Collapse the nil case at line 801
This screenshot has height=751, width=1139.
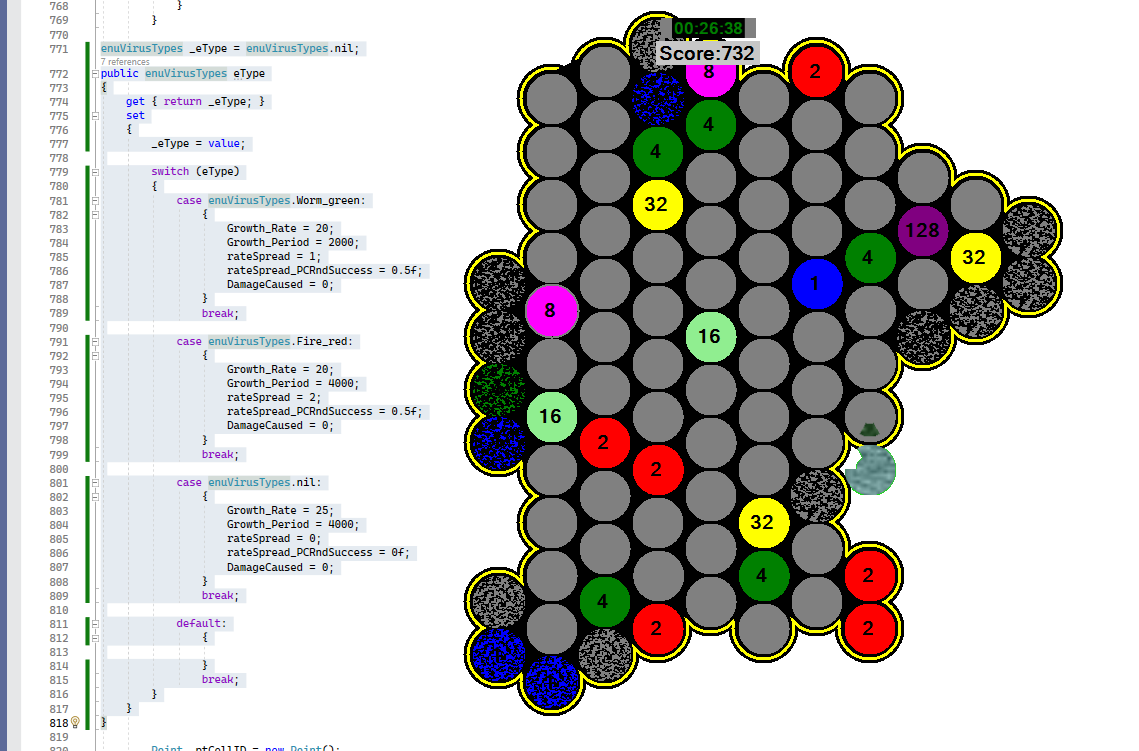click(95, 482)
